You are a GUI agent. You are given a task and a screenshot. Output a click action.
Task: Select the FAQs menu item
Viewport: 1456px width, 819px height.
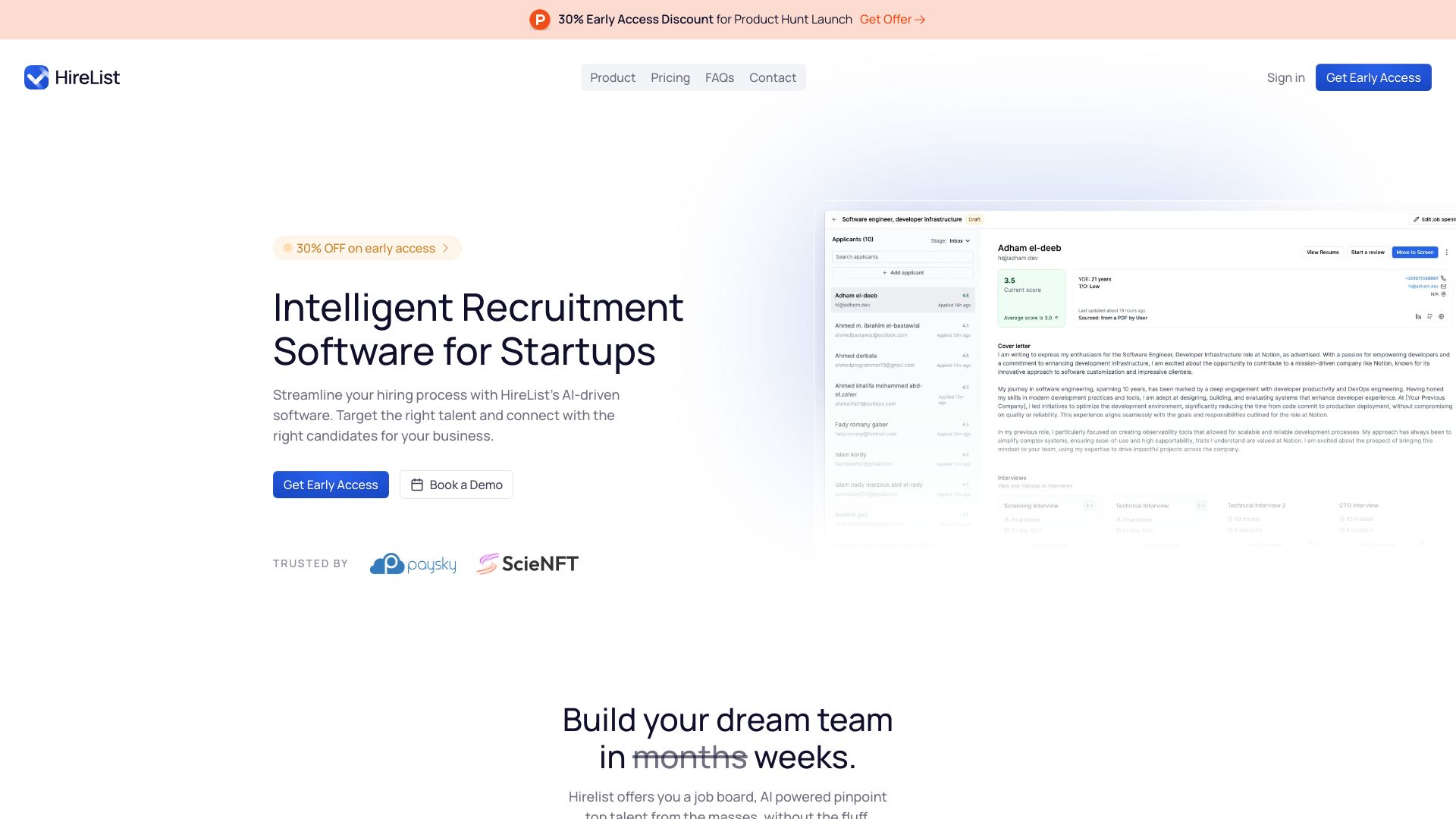(x=720, y=77)
